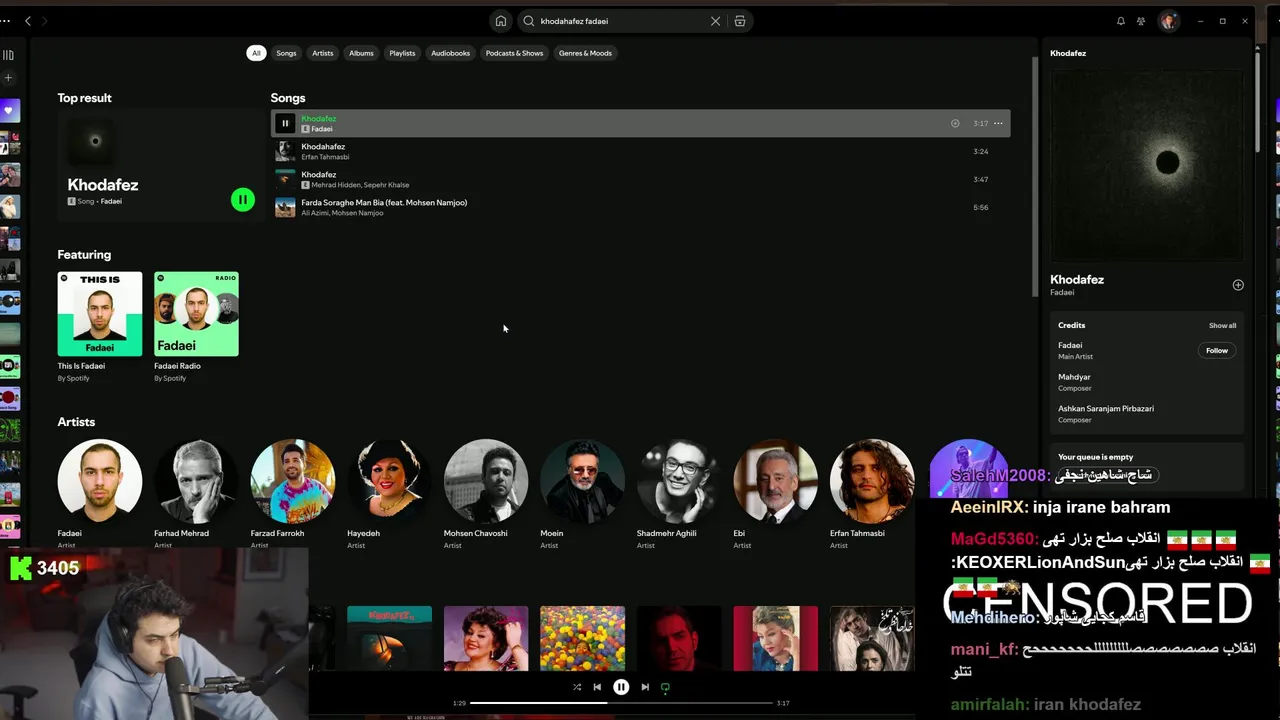1280x720 pixels.
Task: Open Your Library sidebar icon
Action: pos(8,55)
